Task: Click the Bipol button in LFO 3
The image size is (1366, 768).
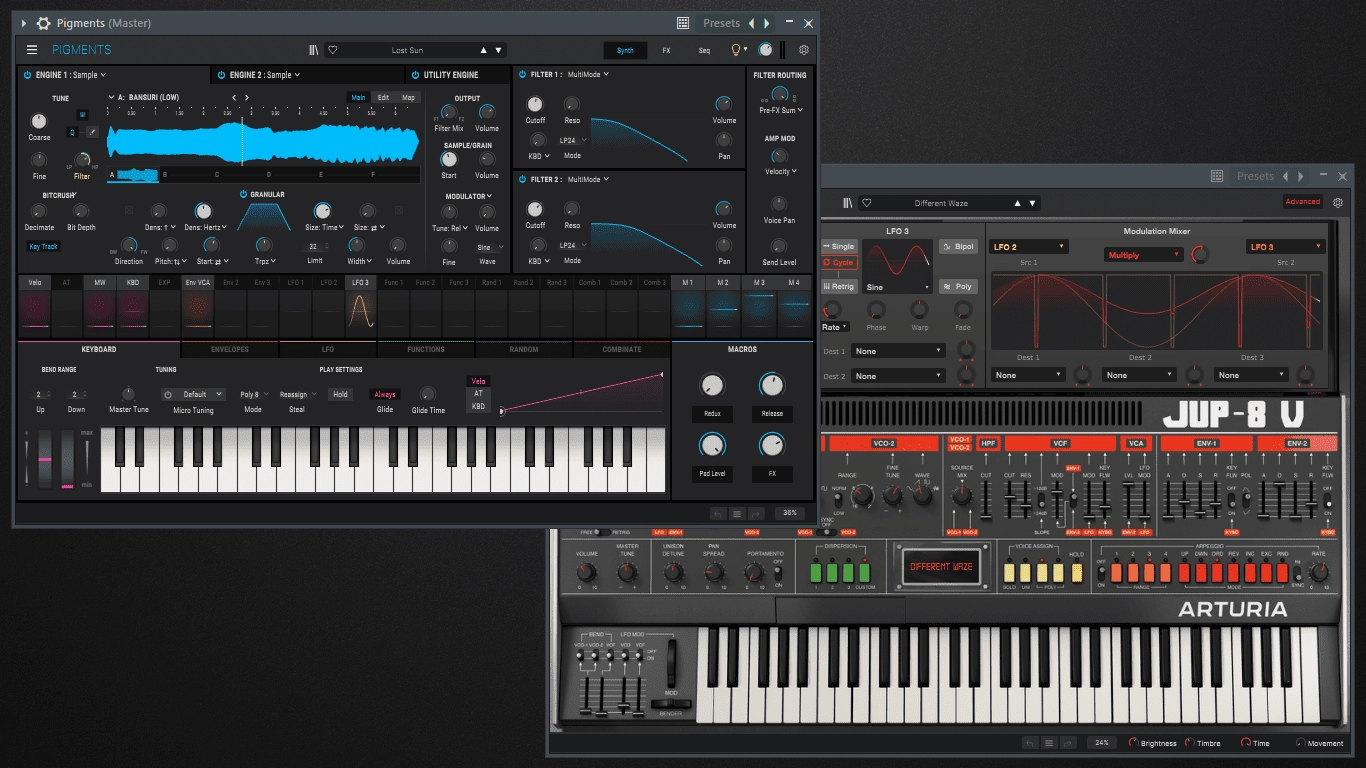Action: pyautogui.click(x=959, y=246)
